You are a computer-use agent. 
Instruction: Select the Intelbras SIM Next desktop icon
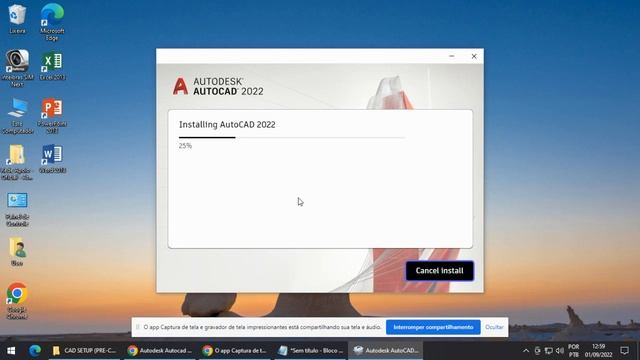pyautogui.click(x=17, y=68)
